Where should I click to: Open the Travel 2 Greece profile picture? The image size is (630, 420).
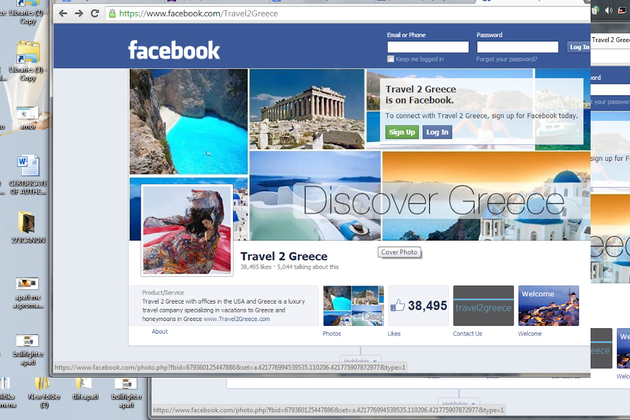coord(187,230)
